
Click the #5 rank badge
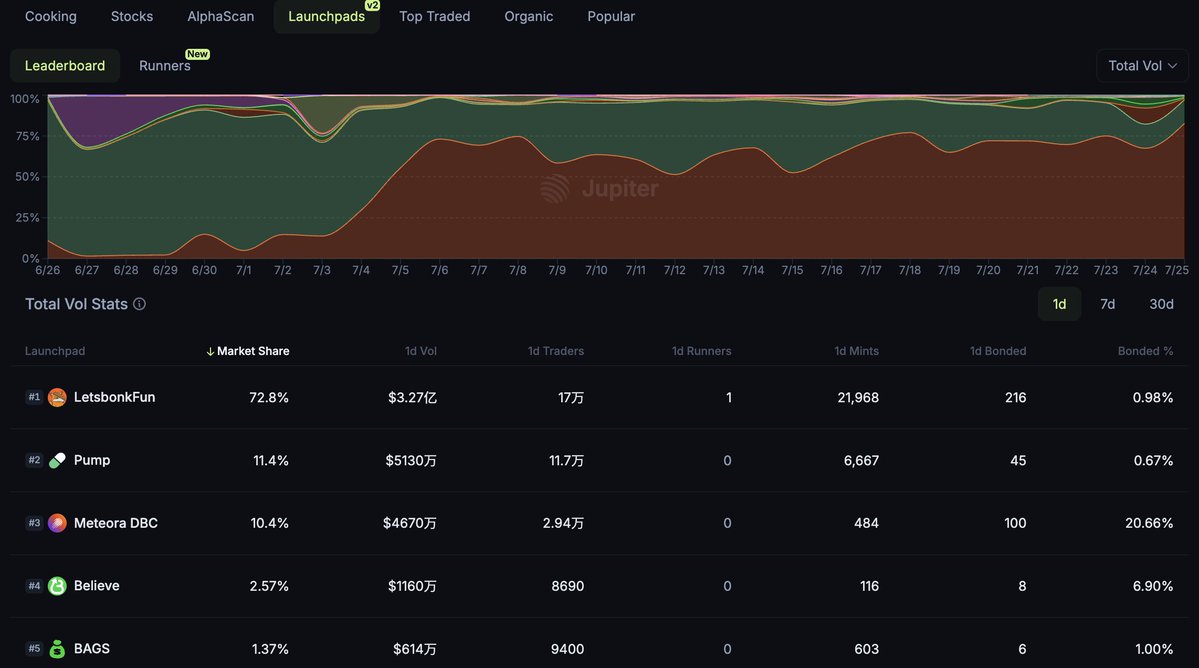point(34,649)
